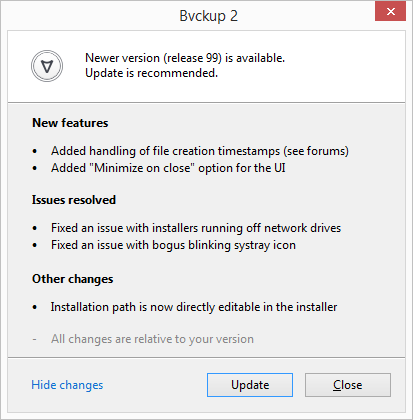Click the 'Minimize on close' option entry

tap(168, 168)
